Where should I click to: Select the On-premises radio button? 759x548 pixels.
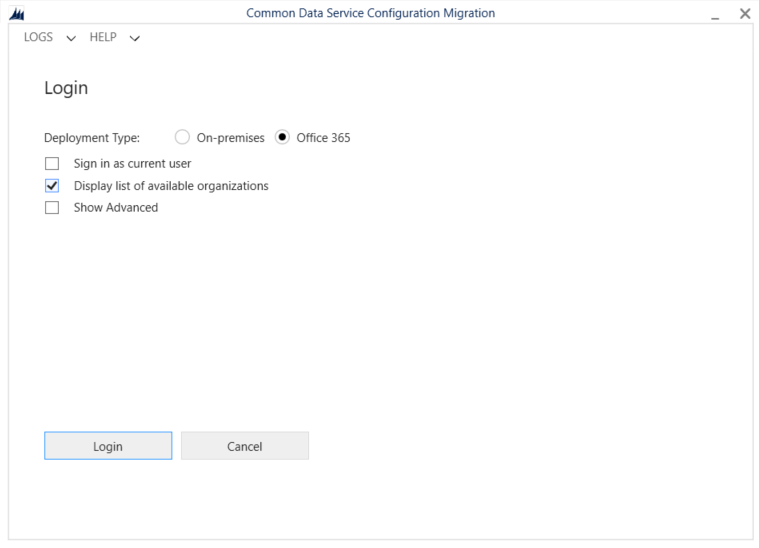tap(182, 138)
